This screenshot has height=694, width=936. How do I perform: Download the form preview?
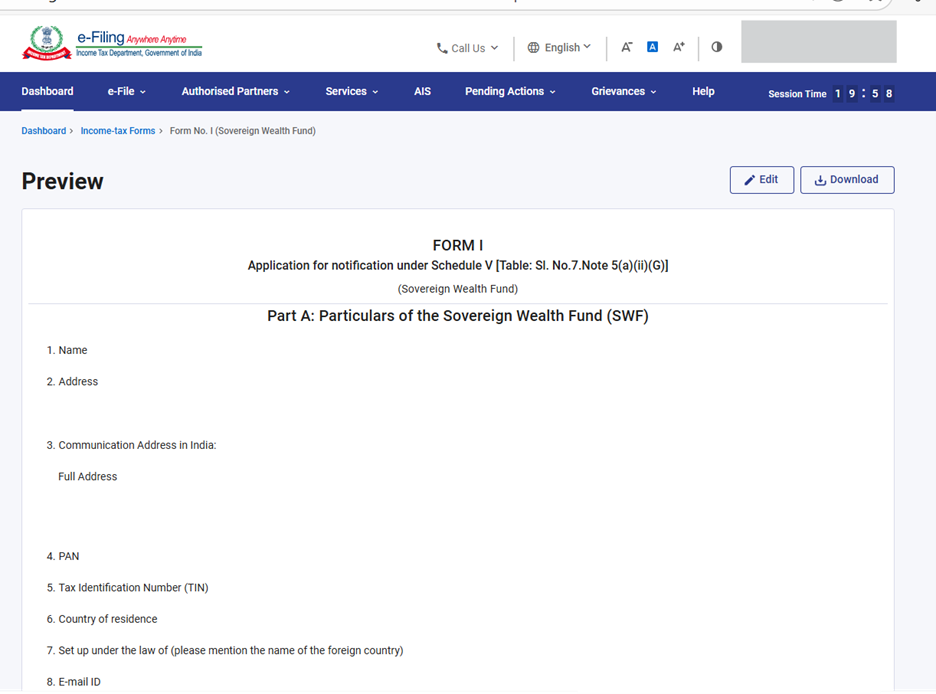coord(847,180)
